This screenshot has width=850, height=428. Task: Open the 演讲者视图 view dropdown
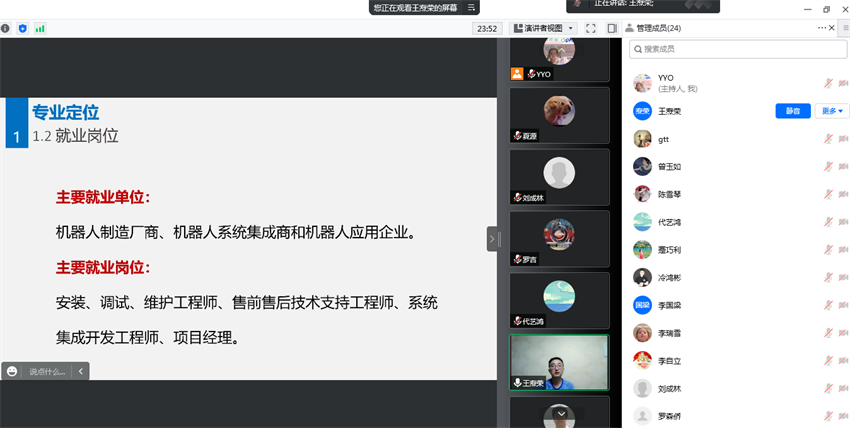click(543, 28)
